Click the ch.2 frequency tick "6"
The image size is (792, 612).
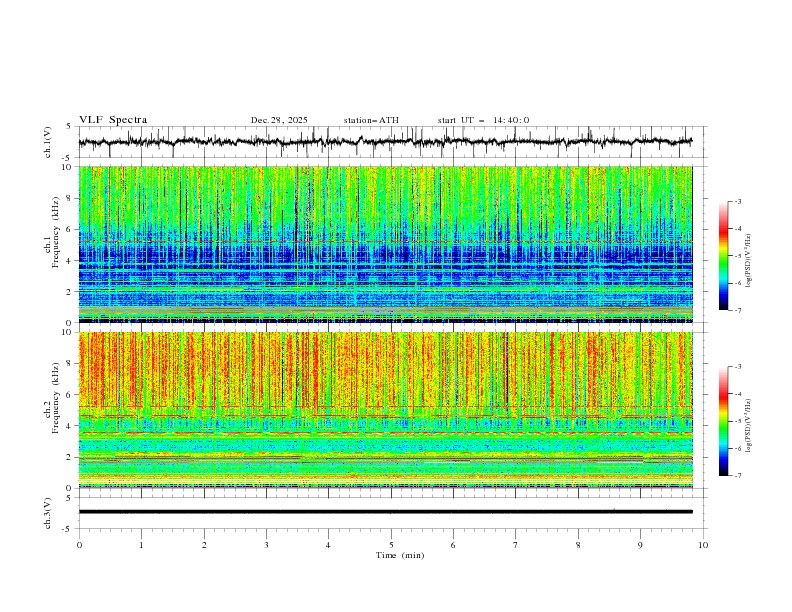(70, 395)
